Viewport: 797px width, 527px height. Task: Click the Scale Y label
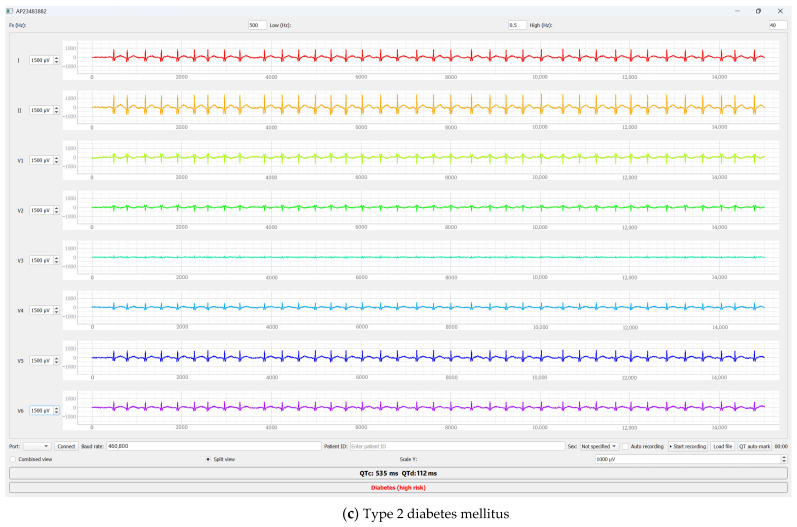point(408,459)
